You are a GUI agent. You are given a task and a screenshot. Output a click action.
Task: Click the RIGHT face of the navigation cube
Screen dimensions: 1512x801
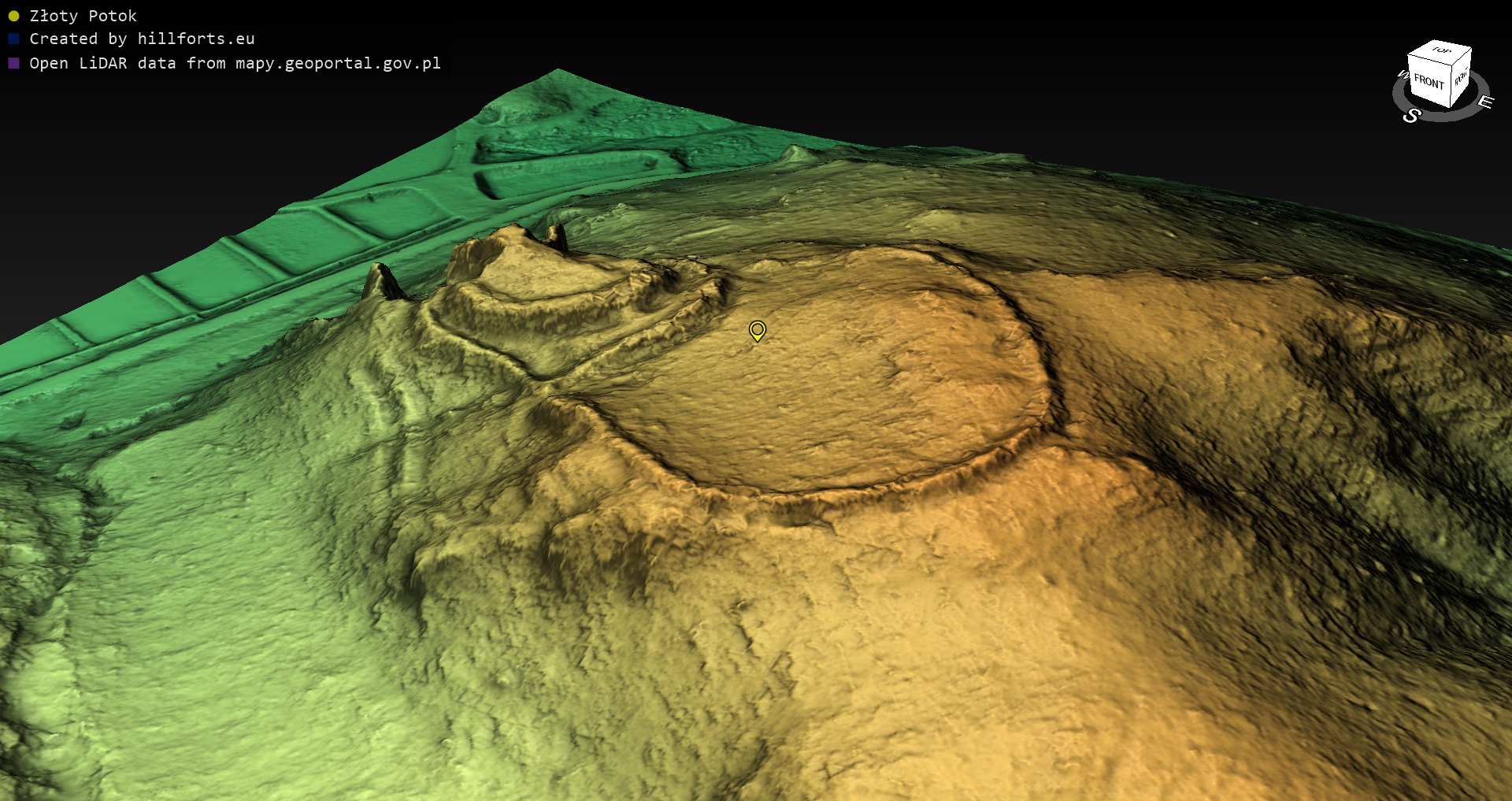[1461, 78]
